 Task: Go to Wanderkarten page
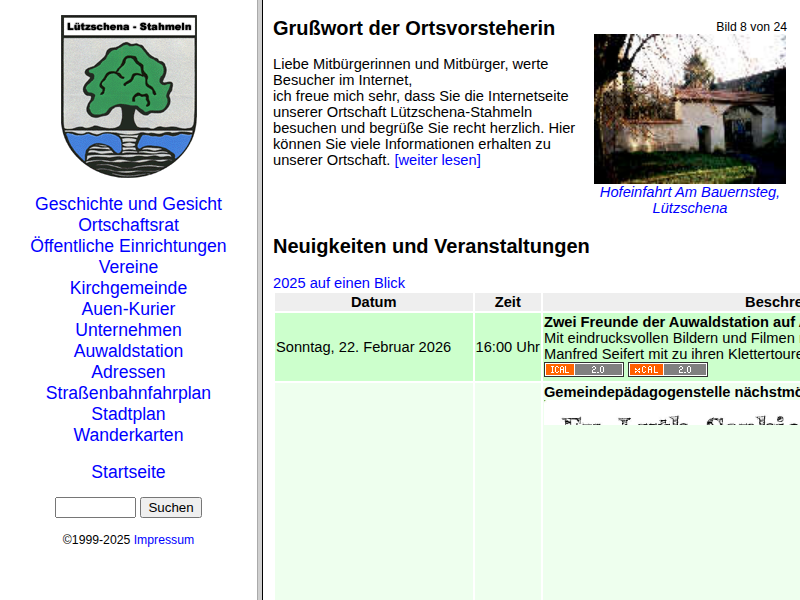pos(128,435)
